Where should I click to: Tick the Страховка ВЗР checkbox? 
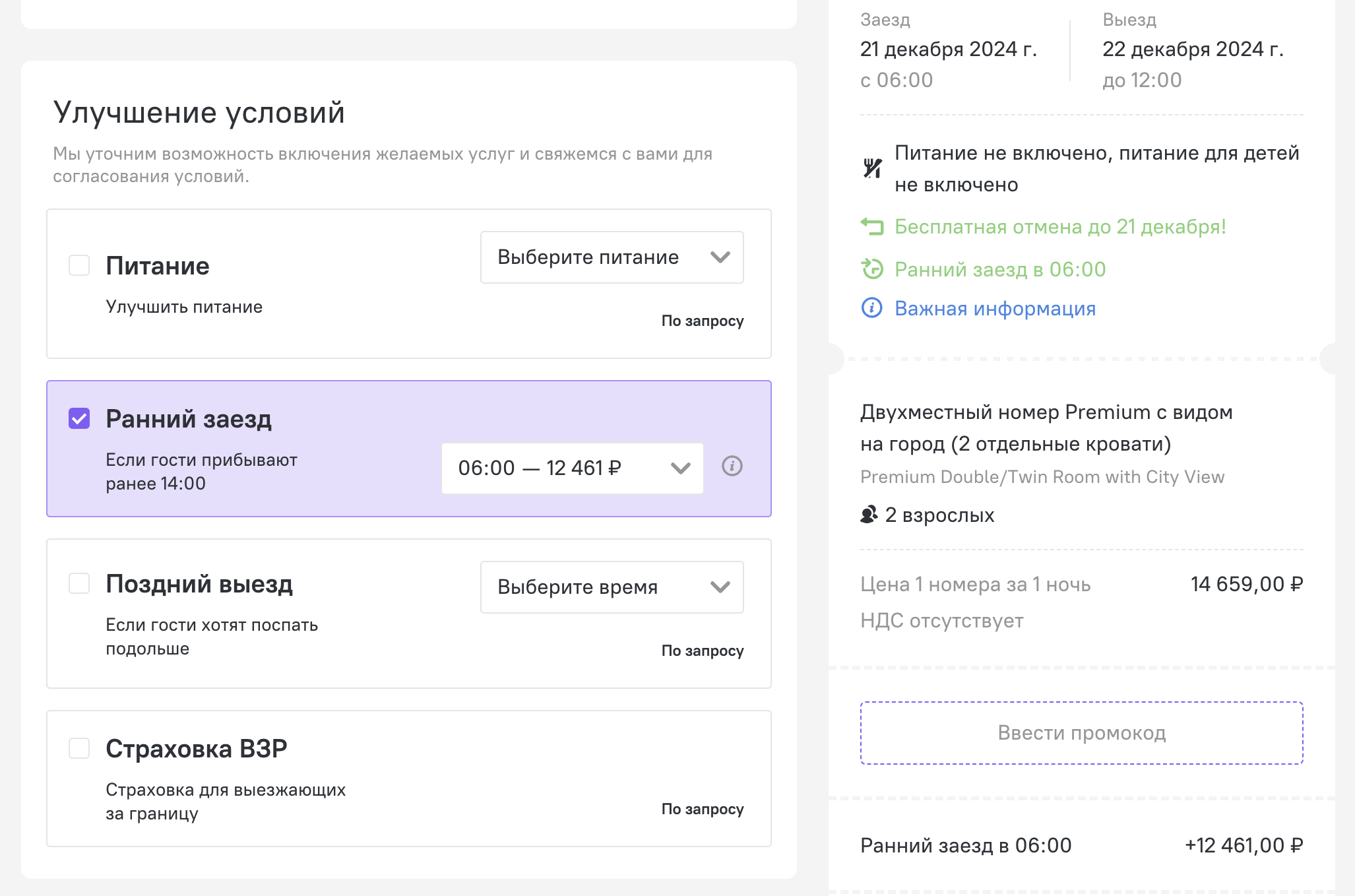pyautogui.click(x=79, y=748)
